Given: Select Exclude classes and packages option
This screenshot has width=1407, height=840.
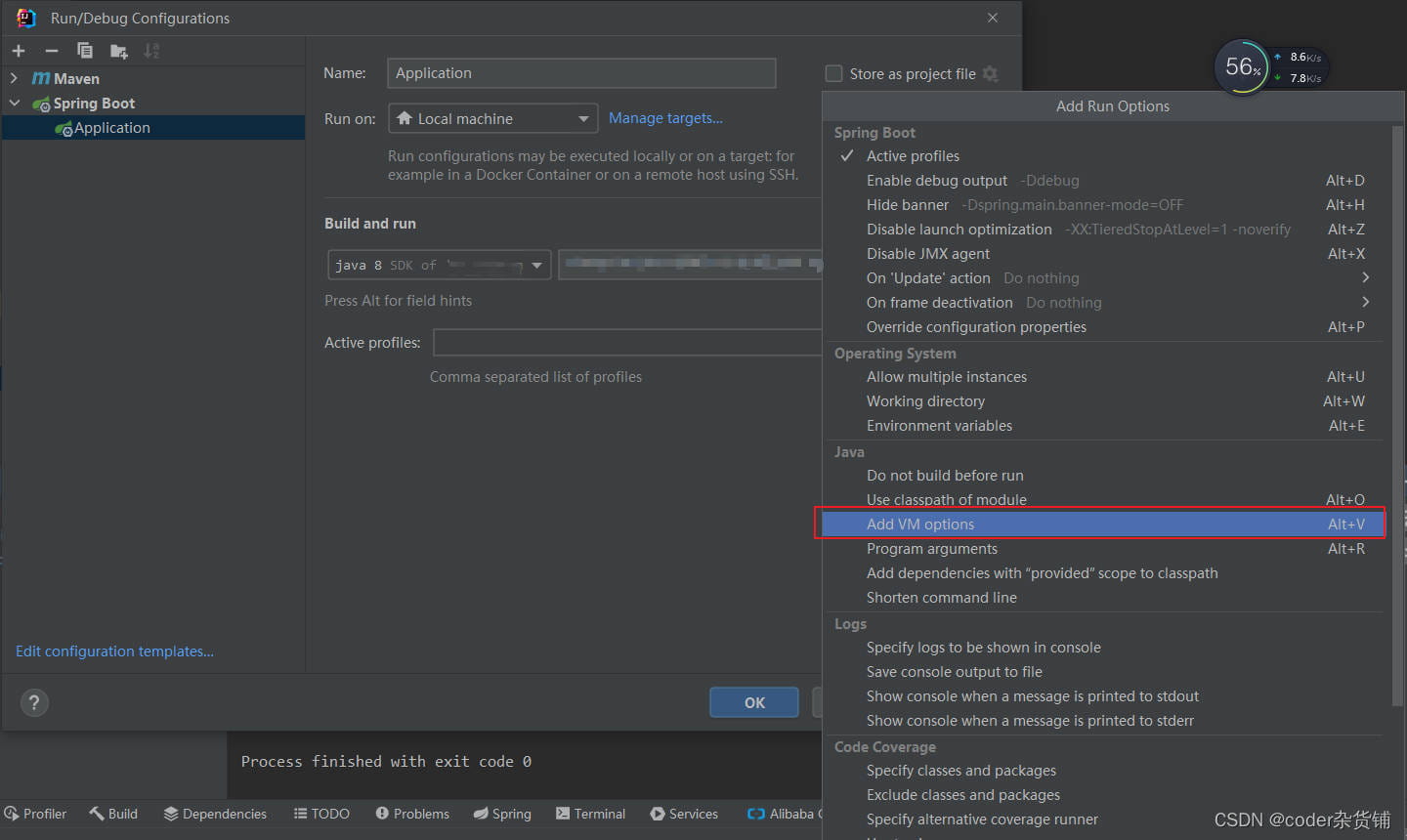Looking at the screenshot, I should tap(1102, 795).
